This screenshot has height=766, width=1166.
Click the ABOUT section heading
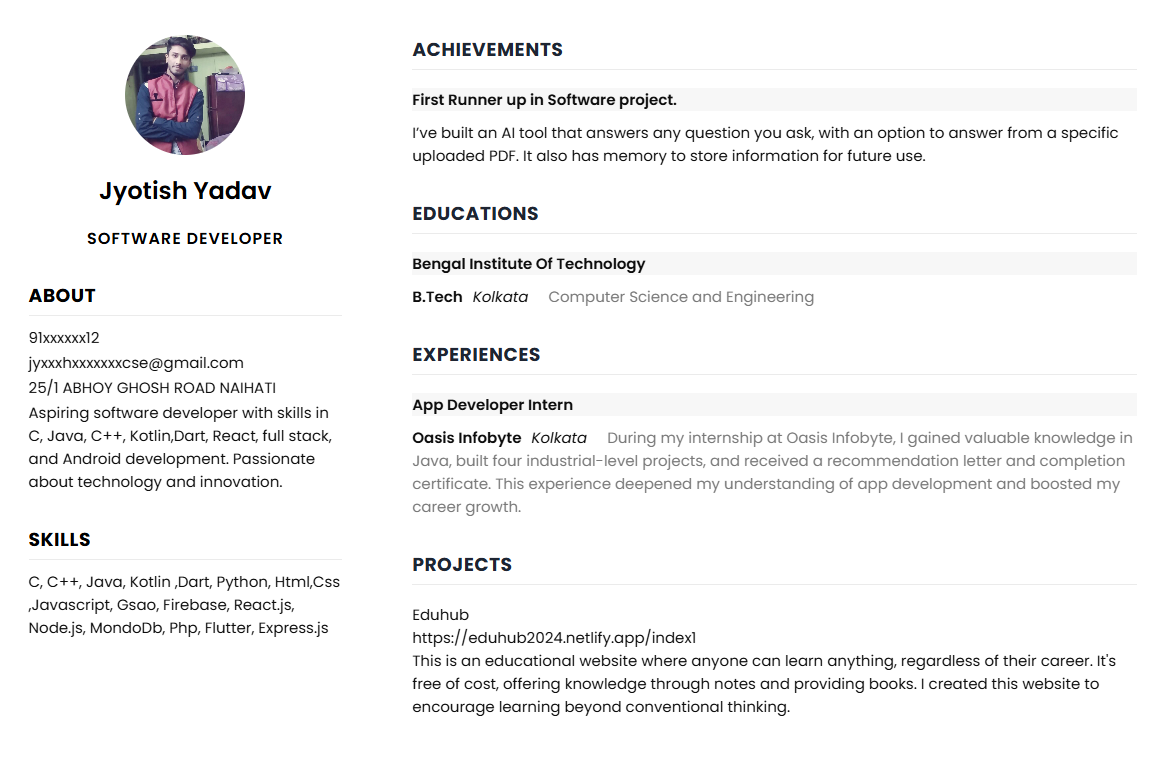62,295
